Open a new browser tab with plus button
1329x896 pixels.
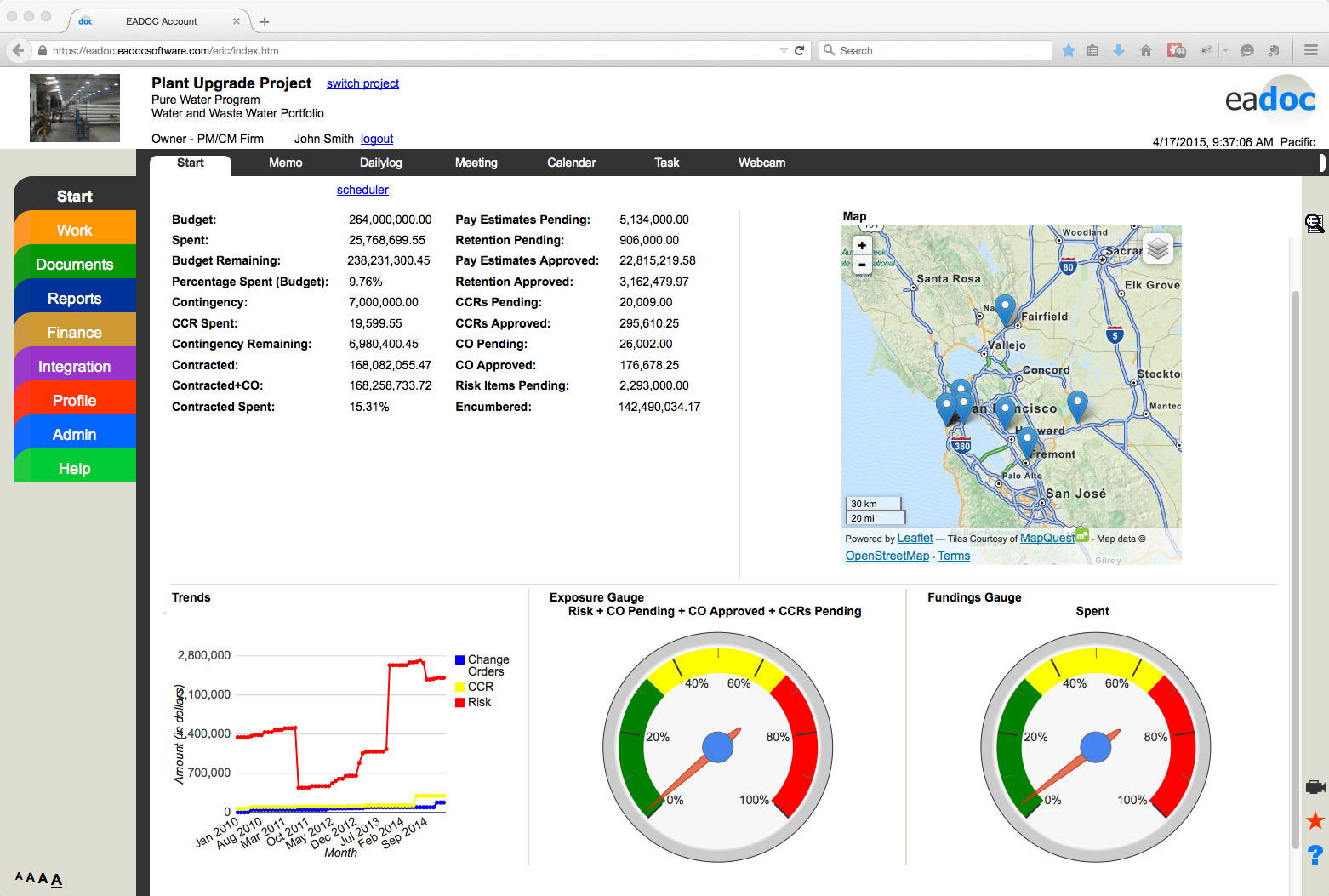pos(265,21)
